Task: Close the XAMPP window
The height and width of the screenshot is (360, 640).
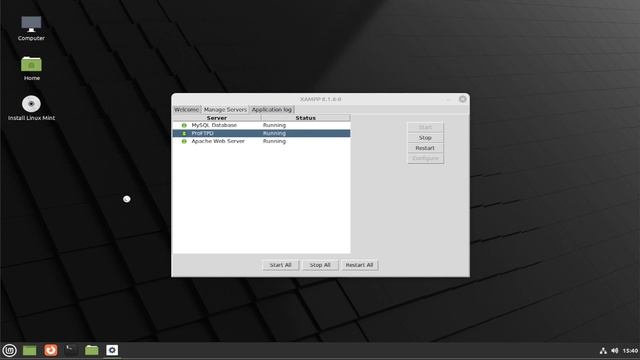Action: coord(462,99)
